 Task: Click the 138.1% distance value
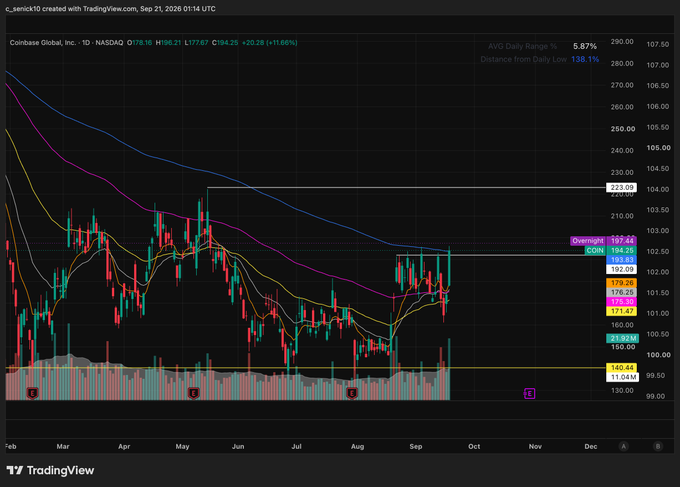pyautogui.click(x=585, y=59)
